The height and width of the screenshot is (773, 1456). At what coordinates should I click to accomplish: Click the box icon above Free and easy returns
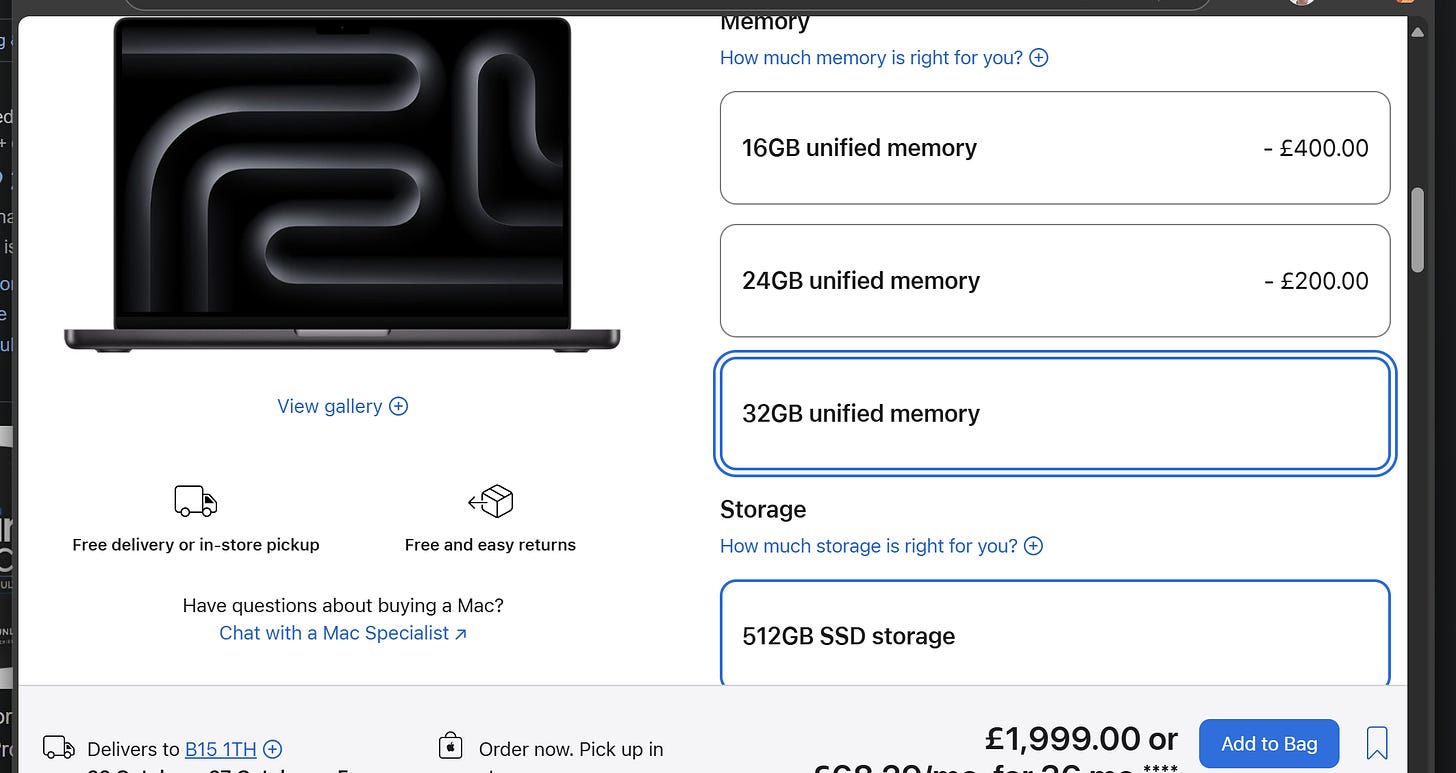[490, 501]
